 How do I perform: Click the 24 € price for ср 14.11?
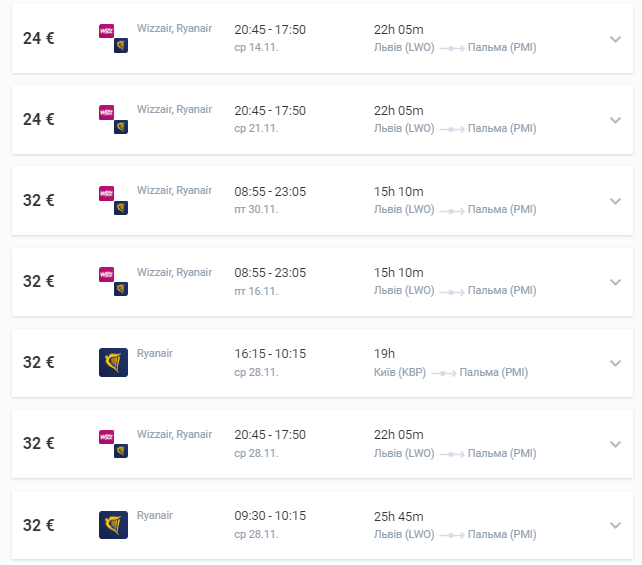tap(38, 38)
